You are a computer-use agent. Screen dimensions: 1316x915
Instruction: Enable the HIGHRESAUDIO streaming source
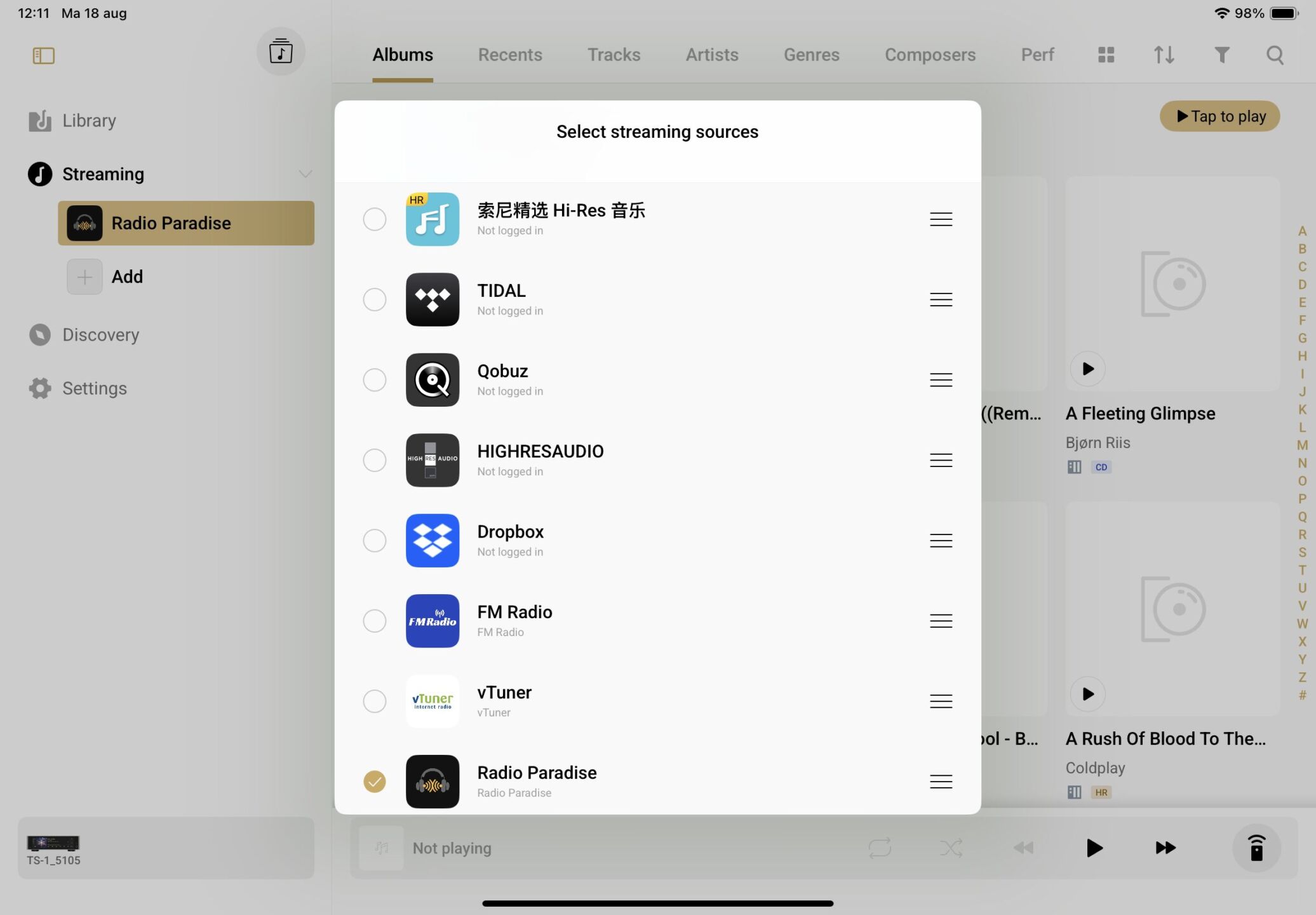coord(375,460)
